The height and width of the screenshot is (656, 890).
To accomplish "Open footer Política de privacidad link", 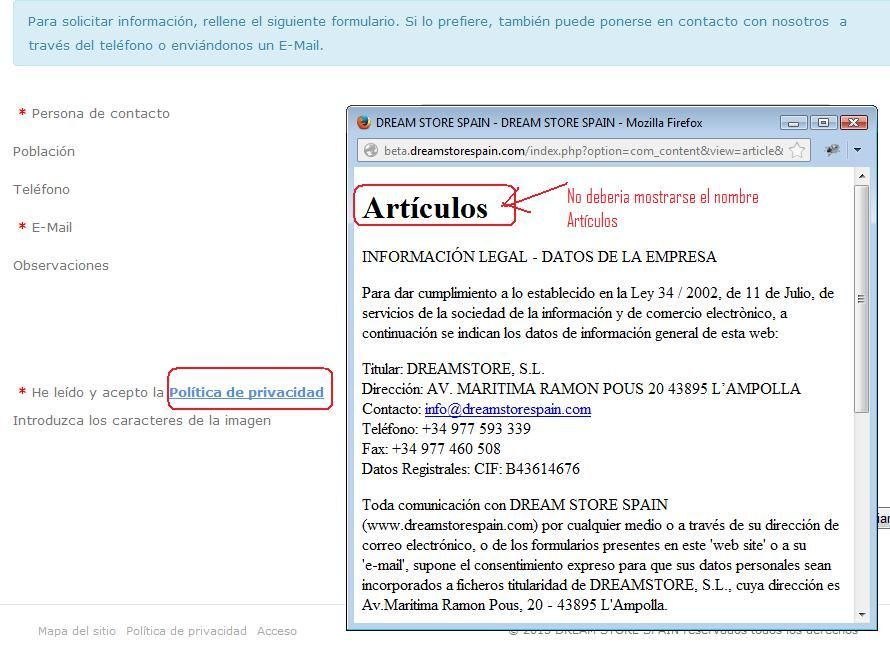I will point(186,631).
